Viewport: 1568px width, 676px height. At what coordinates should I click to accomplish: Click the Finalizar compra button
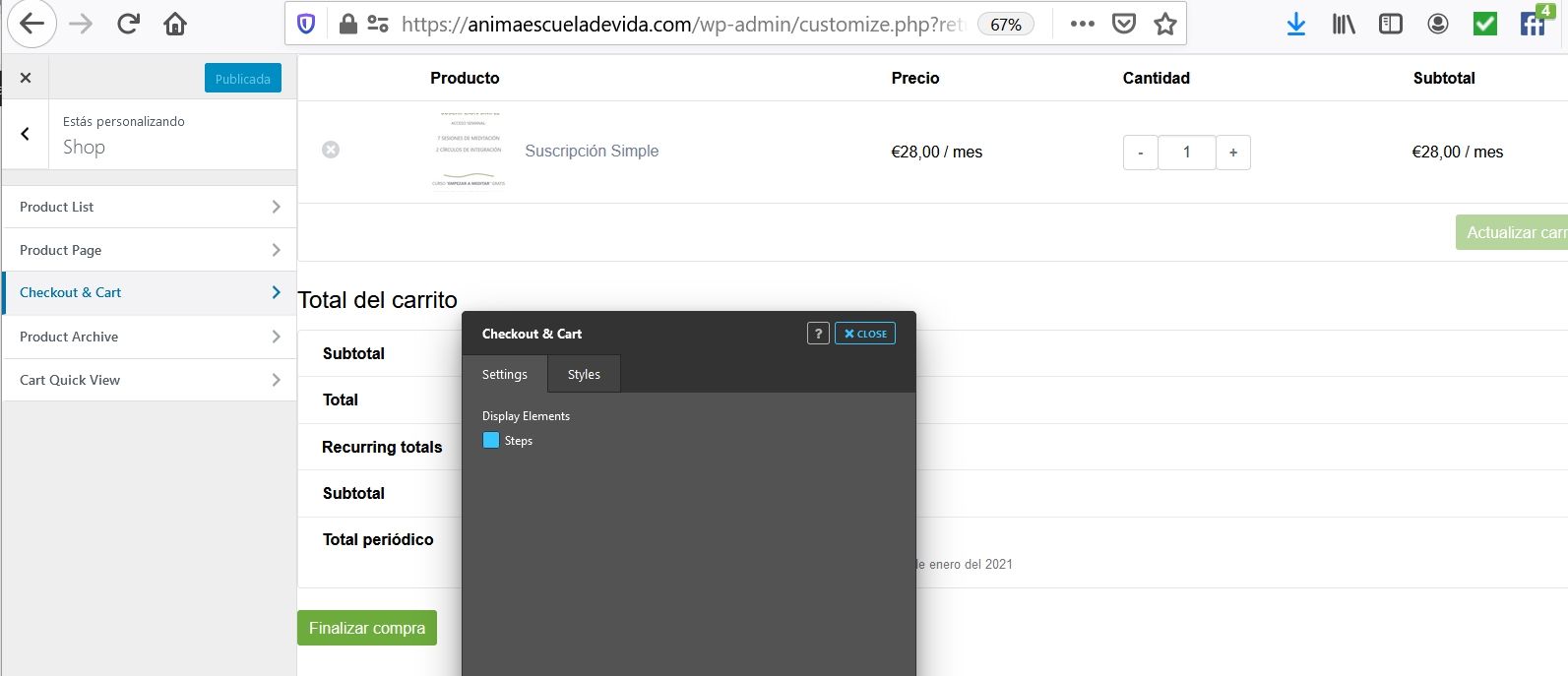point(367,628)
